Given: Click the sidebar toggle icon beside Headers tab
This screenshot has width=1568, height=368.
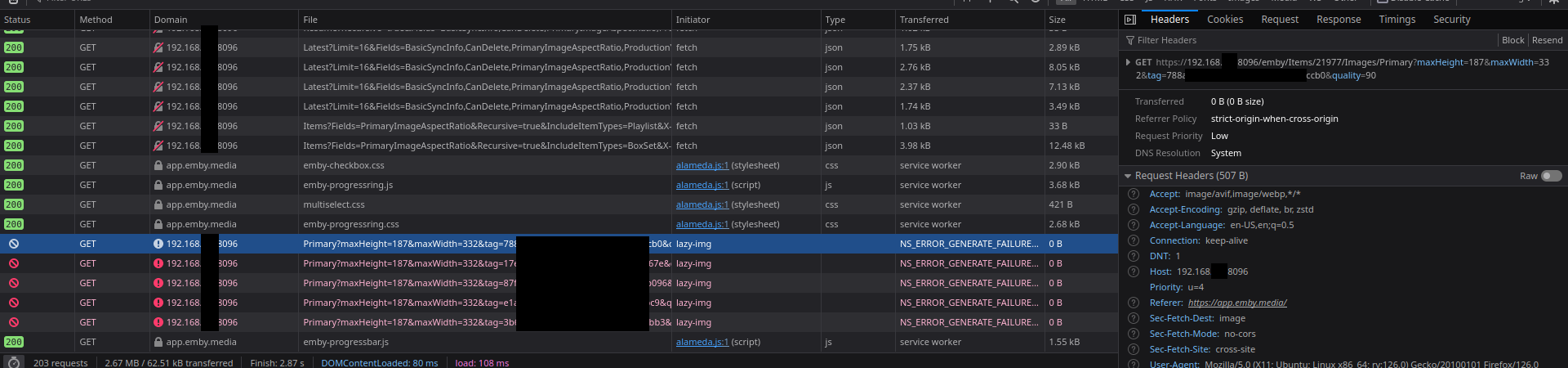Looking at the screenshot, I should click(1130, 20).
